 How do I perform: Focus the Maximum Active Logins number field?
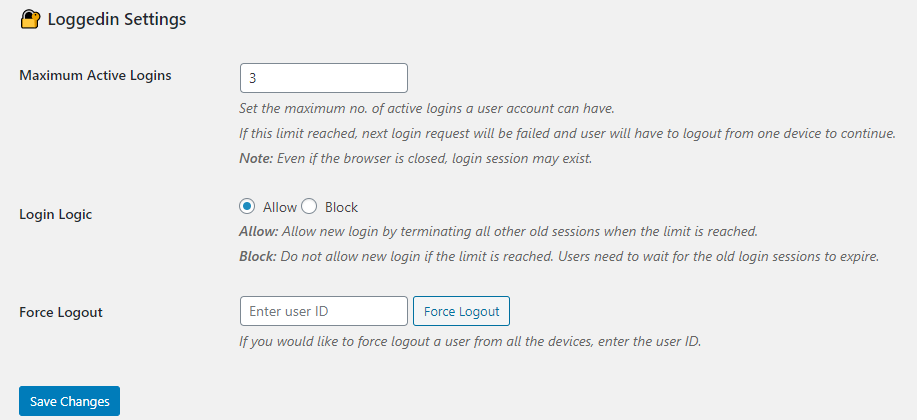323,78
